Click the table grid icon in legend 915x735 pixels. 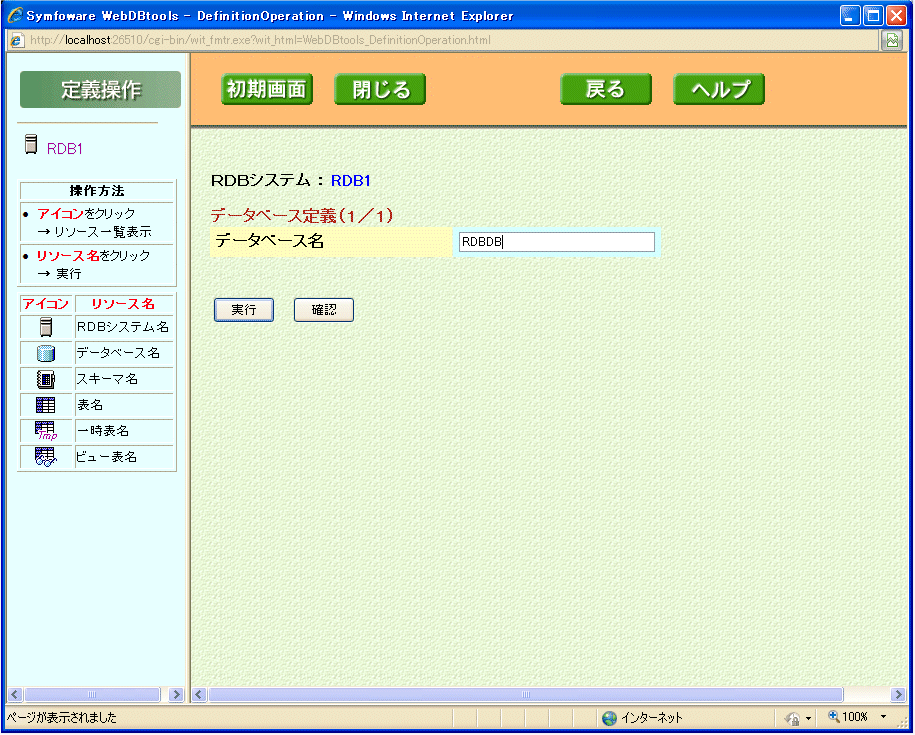tap(45, 405)
